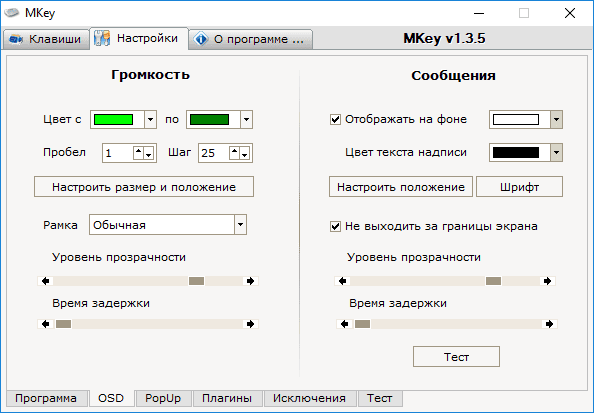Click right arrow of Громкость transparency slider
594x413 pixels.
click(x=250, y=281)
